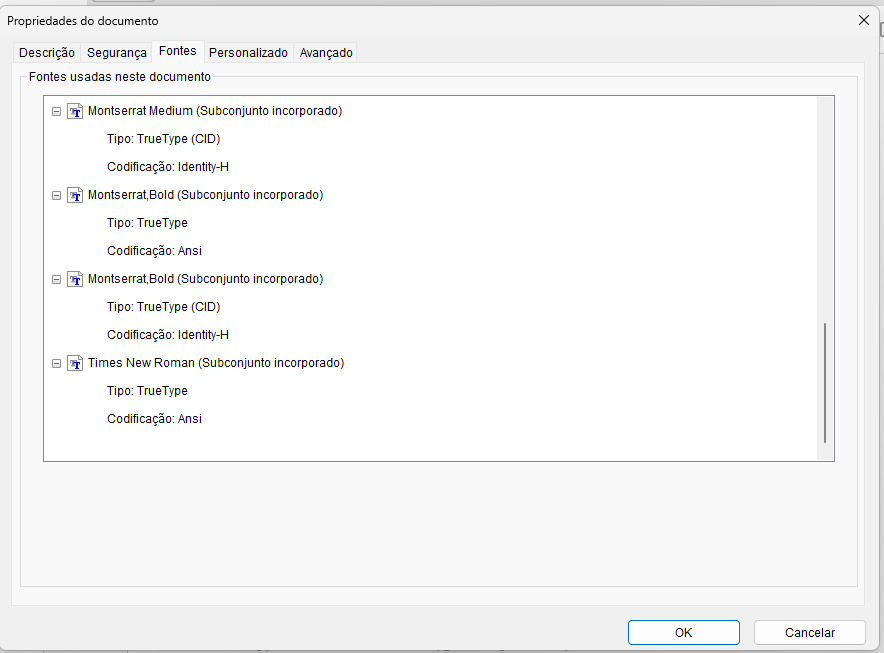The image size is (884, 653).
Task: Collapse the Montserrat,Bold entry with CID type
Action: click(x=56, y=280)
